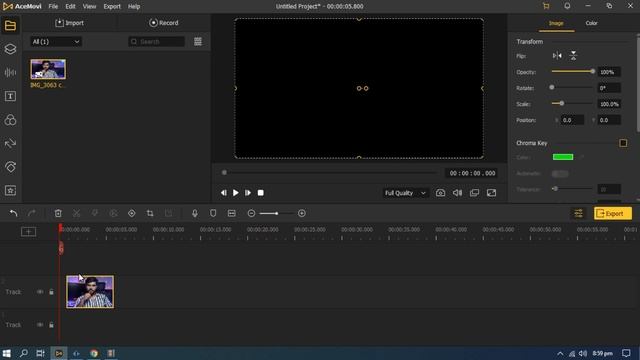Open the layers/overlays panel in sidebar
Screen dimensions: 640x360
[x=10, y=49]
